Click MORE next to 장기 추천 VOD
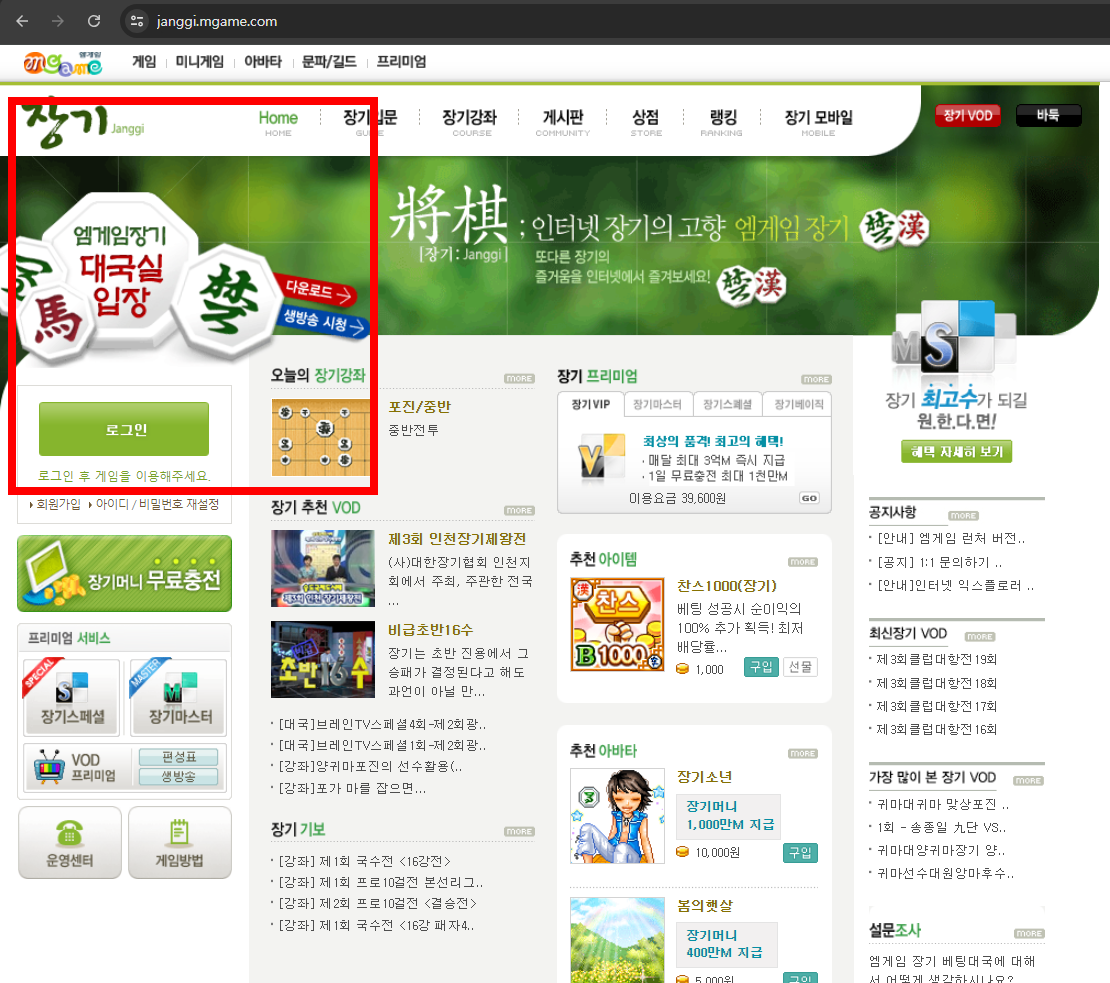 tap(520, 510)
